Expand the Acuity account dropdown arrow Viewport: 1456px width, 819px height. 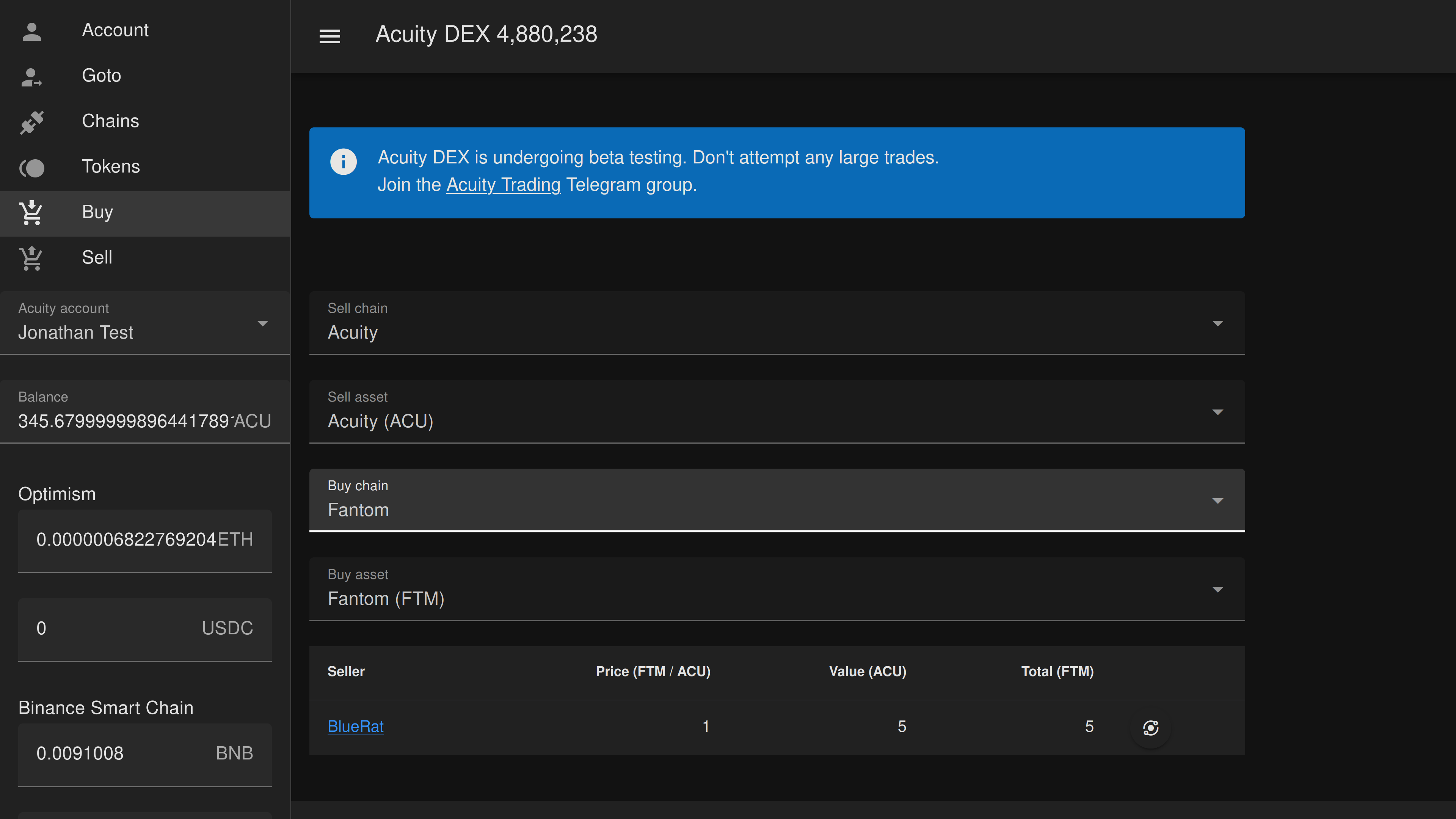tap(262, 323)
